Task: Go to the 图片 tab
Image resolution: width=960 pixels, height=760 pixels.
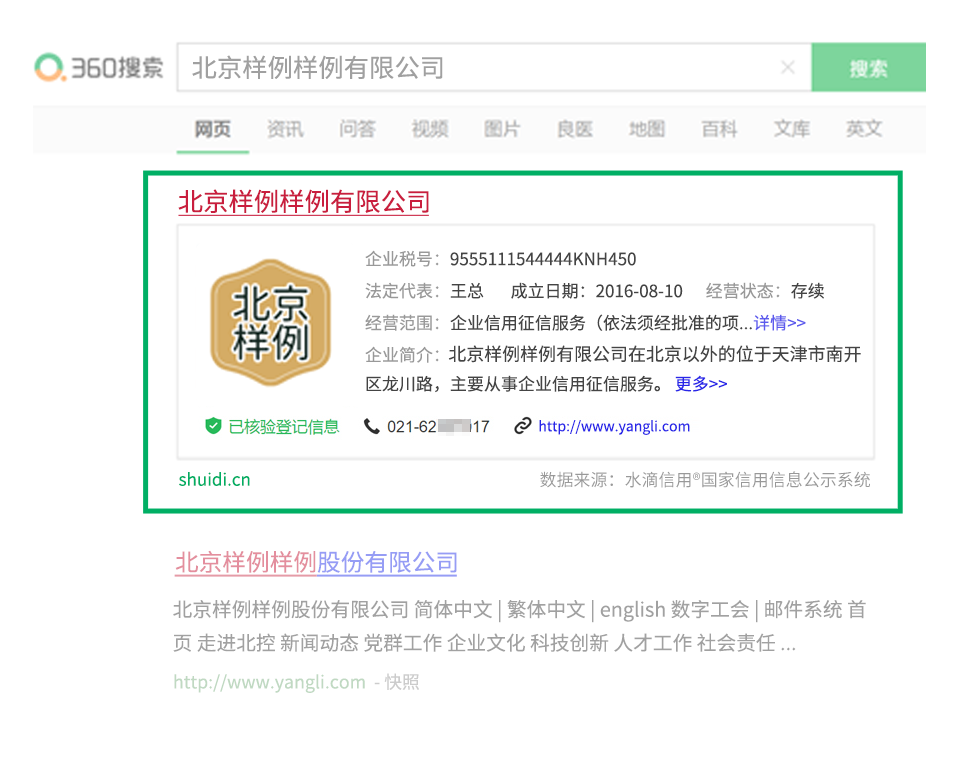Action: [502, 129]
